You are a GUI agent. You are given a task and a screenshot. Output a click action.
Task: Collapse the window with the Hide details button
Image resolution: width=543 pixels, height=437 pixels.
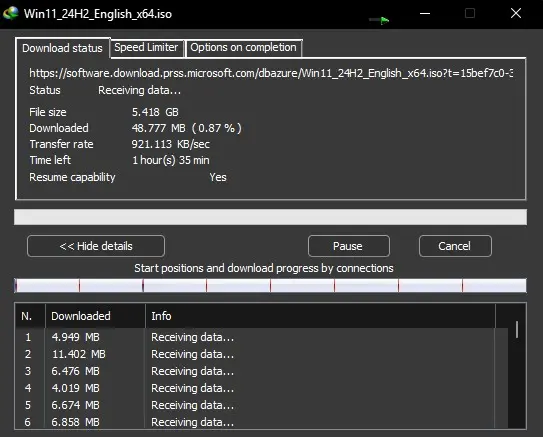pos(96,246)
